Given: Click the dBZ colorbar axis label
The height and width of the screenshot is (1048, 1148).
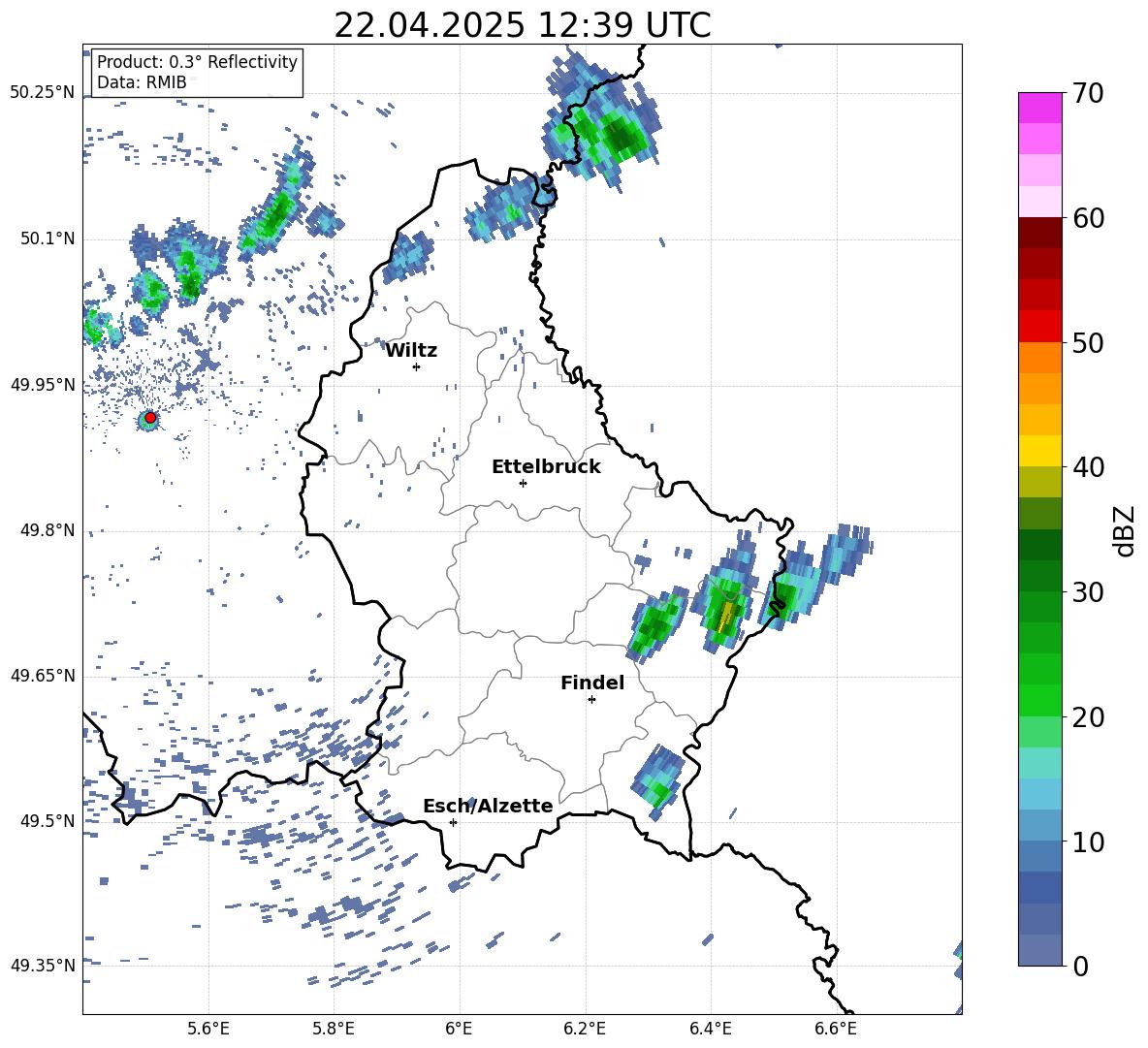Looking at the screenshot, I should pos(1126,530).
